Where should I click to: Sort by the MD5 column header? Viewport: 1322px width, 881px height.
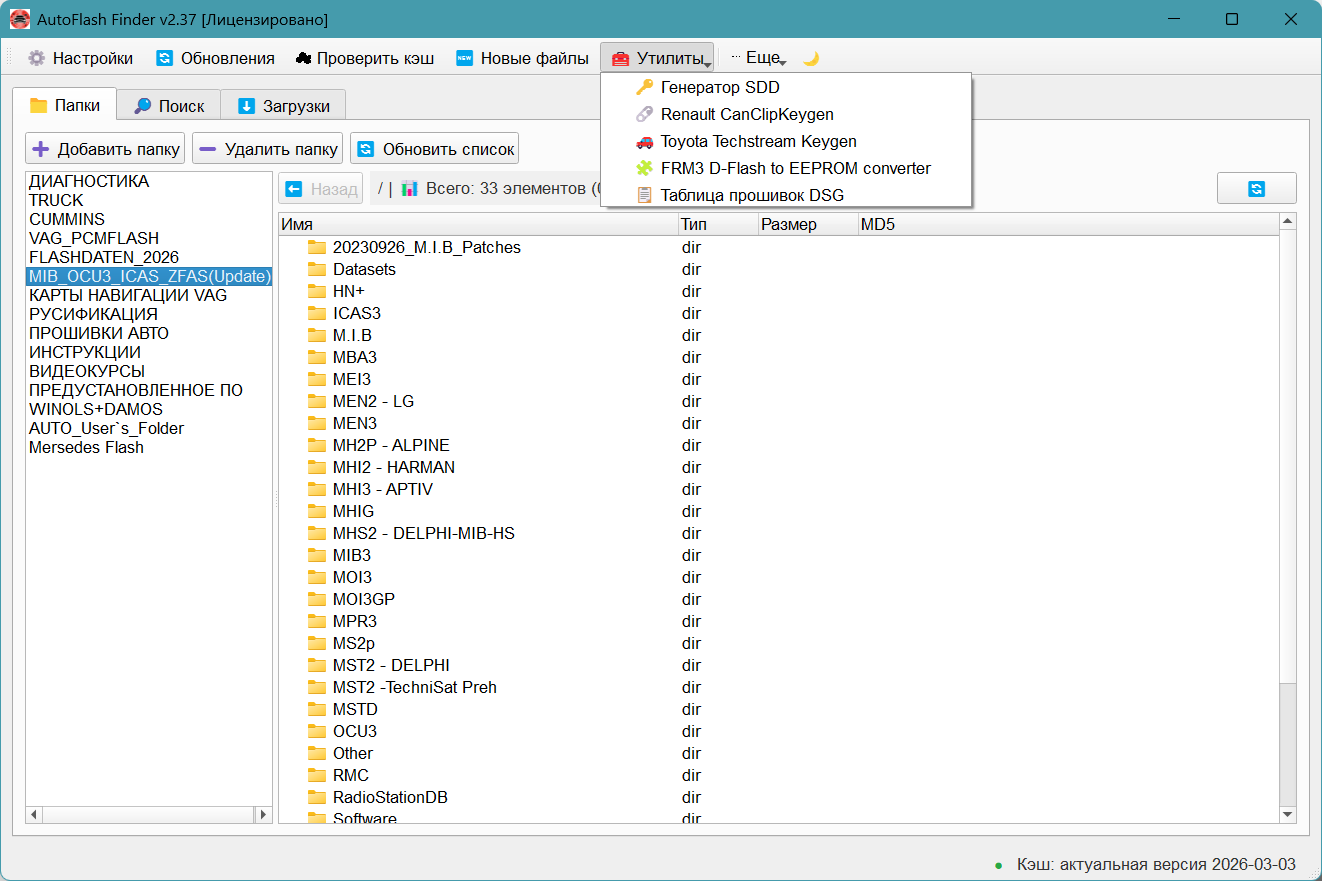click(x=1068, y=224)
